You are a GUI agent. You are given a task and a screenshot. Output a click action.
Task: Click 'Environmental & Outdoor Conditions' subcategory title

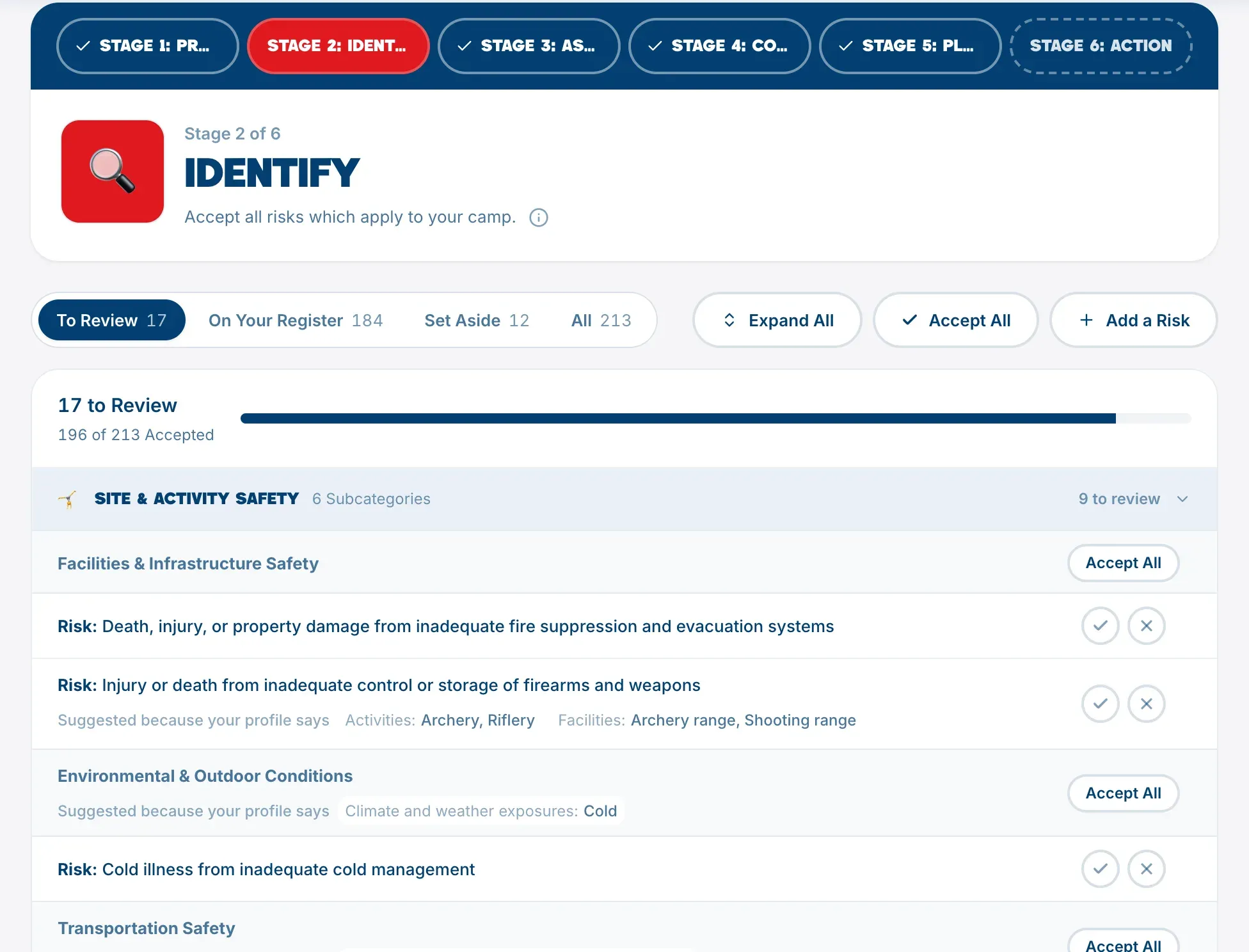point(205,776)
